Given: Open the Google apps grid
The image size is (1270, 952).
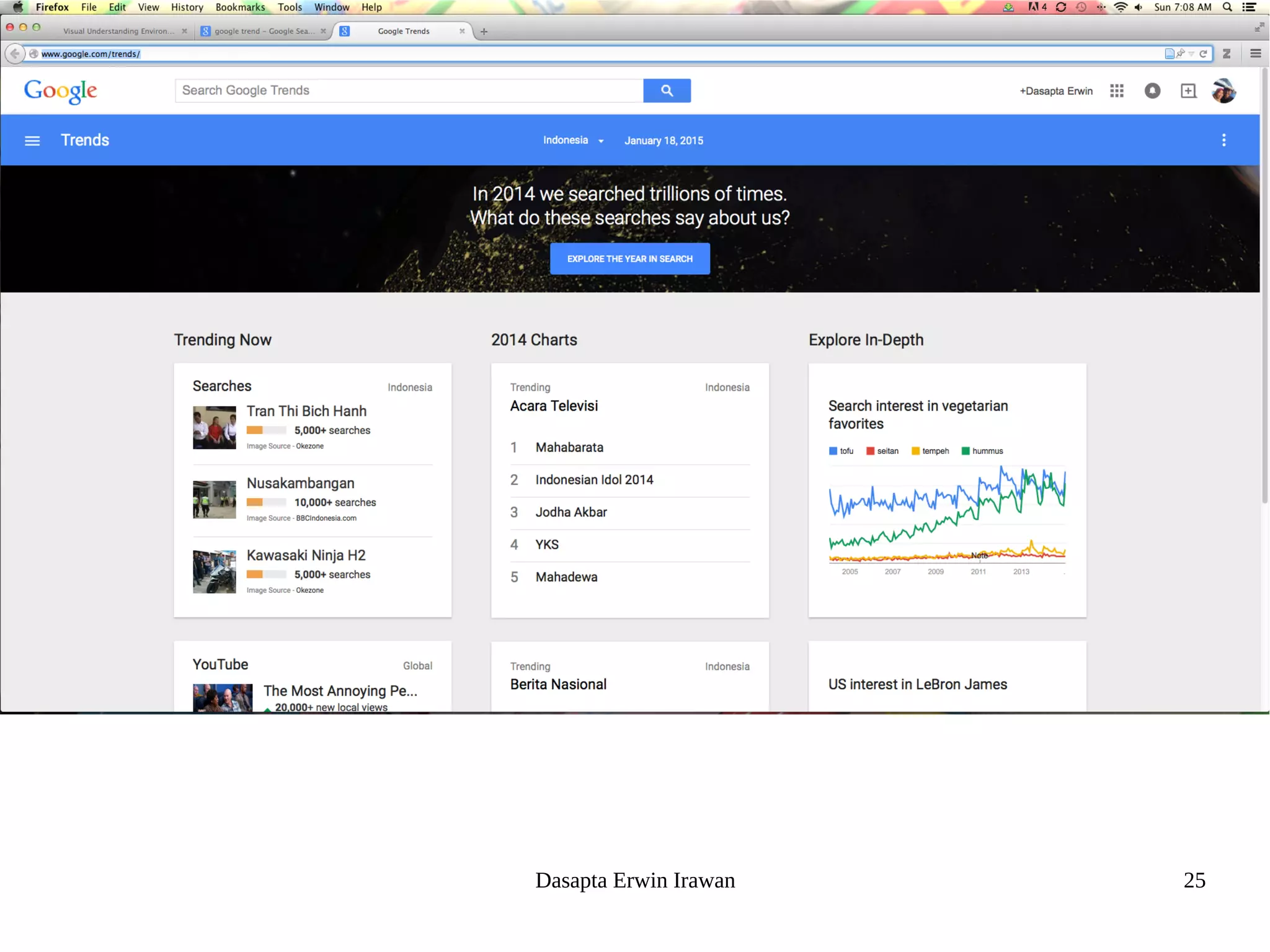Looking at the screenshot, I should [1117, 91].
